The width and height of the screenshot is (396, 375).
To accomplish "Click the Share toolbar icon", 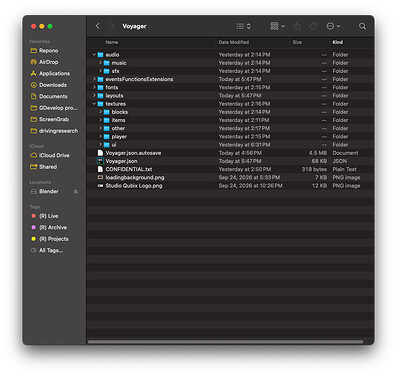I will click(x=297, y=26).
